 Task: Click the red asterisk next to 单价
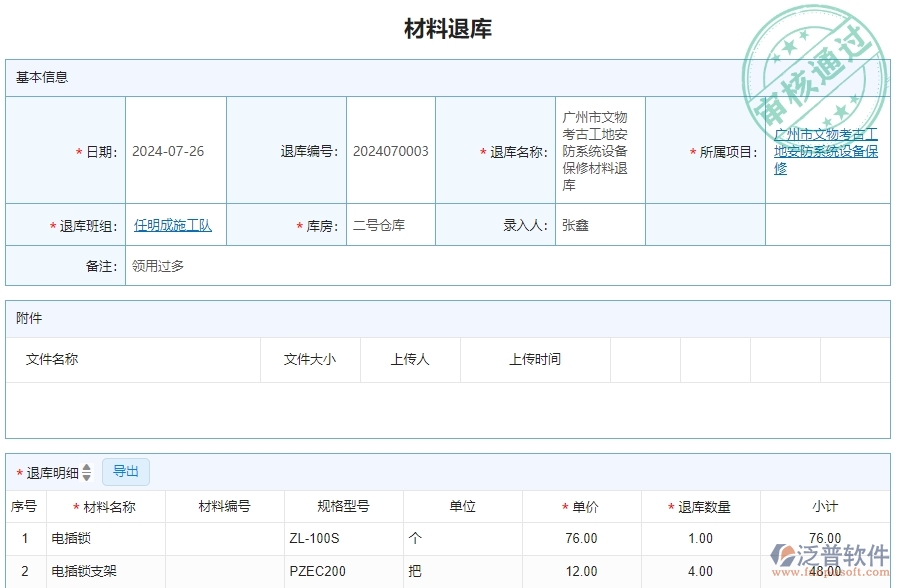[563, 507]
